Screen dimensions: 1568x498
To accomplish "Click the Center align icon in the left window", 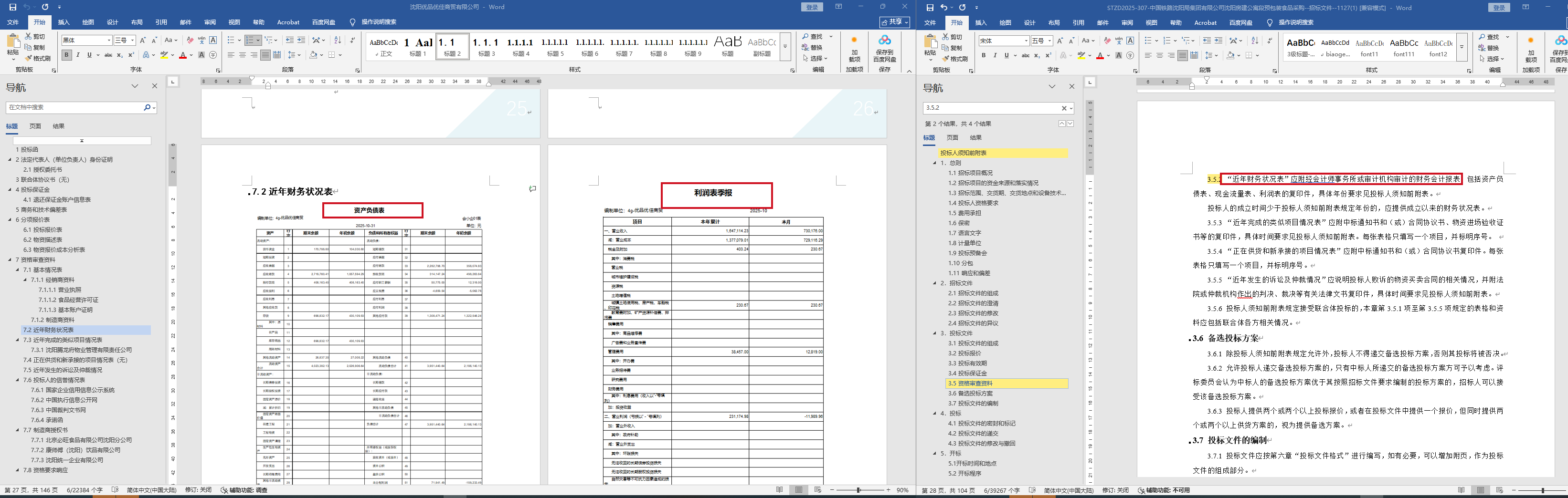I will click(242, 55).
